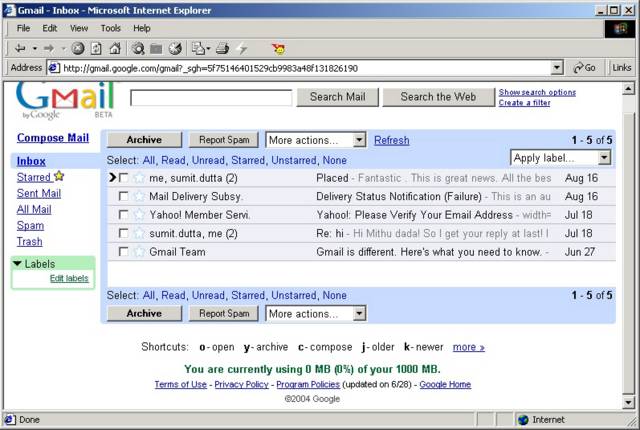The height and width of the screenshot is (430, 640).
Task: Select the first email's checkbox
Action: click(123, 178)
